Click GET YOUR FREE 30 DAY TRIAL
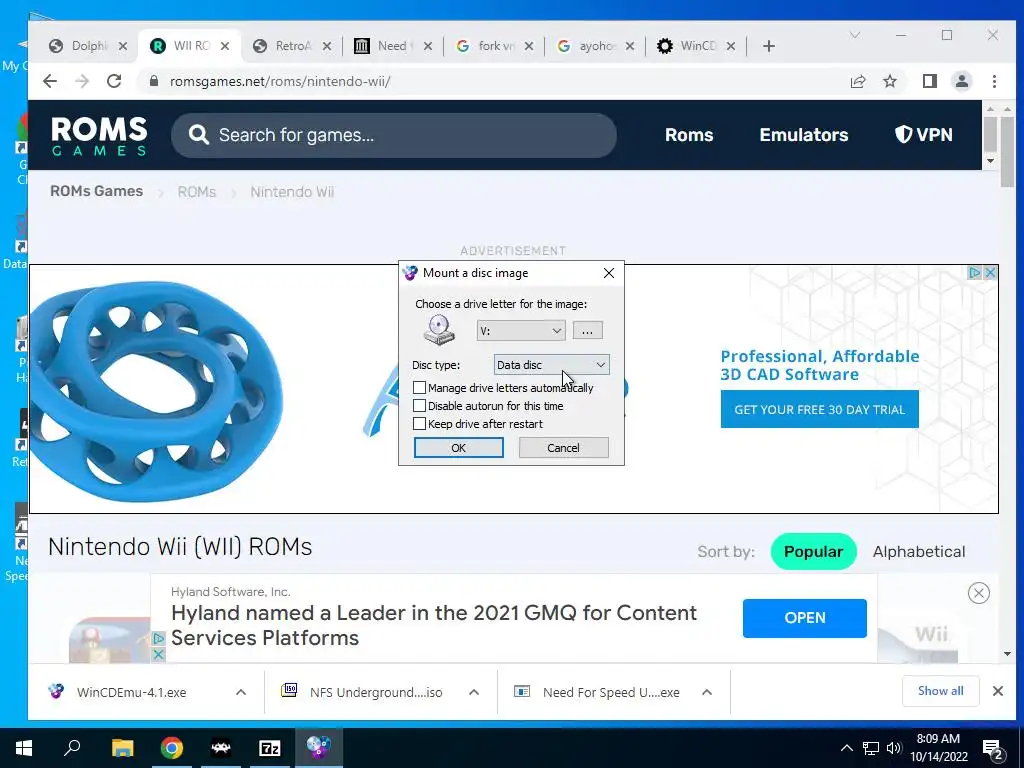Viewport: 1024px width, 768px height. [820, 409]
